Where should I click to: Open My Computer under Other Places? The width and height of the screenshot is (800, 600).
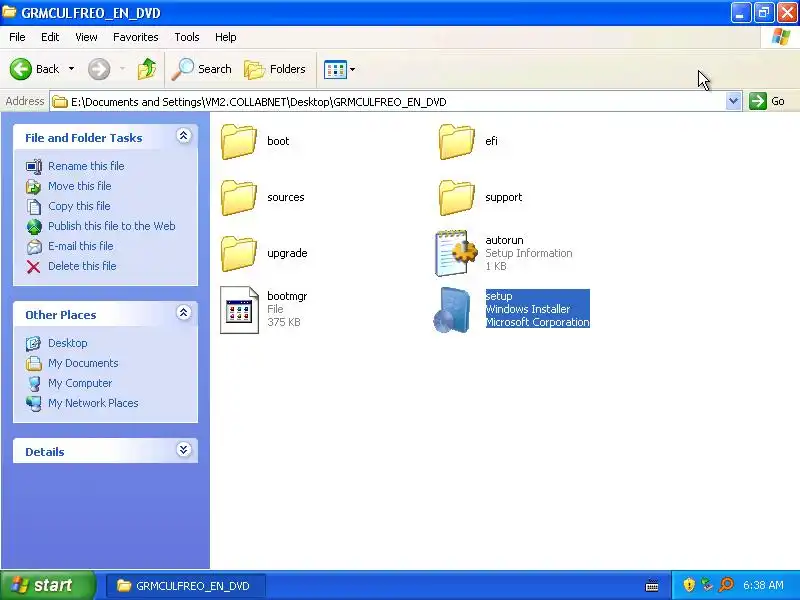tap(80, 383)
